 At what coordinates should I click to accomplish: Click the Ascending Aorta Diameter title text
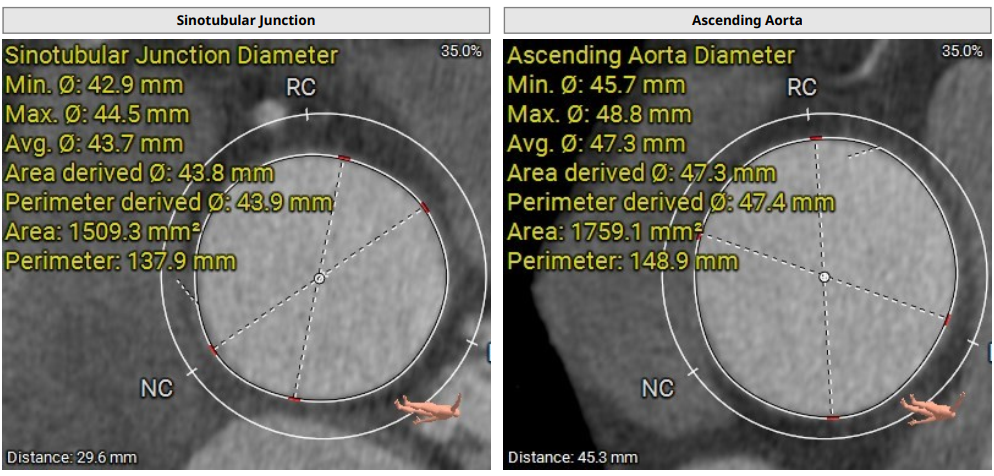click(x=651, y=56)
